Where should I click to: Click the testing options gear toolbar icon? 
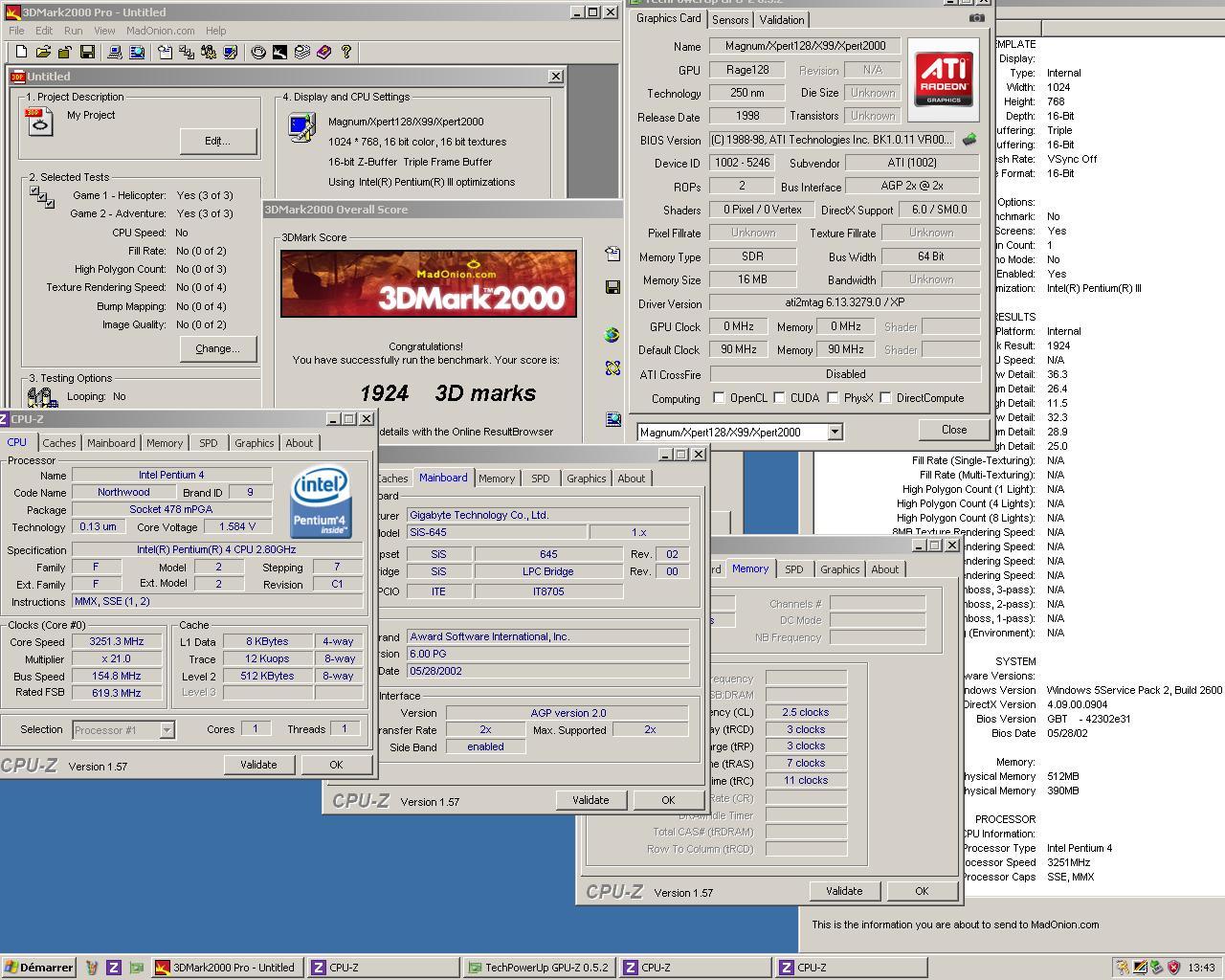tap(209, 52)
